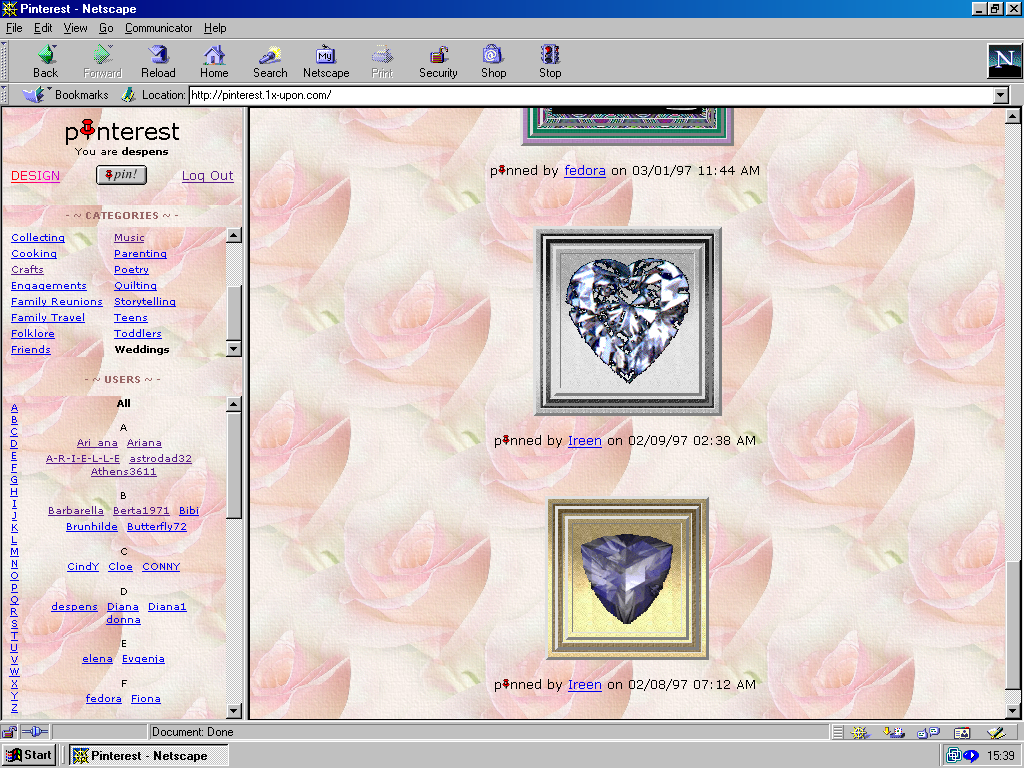
Task: Click the Log Out link
Action: point(207,176)
